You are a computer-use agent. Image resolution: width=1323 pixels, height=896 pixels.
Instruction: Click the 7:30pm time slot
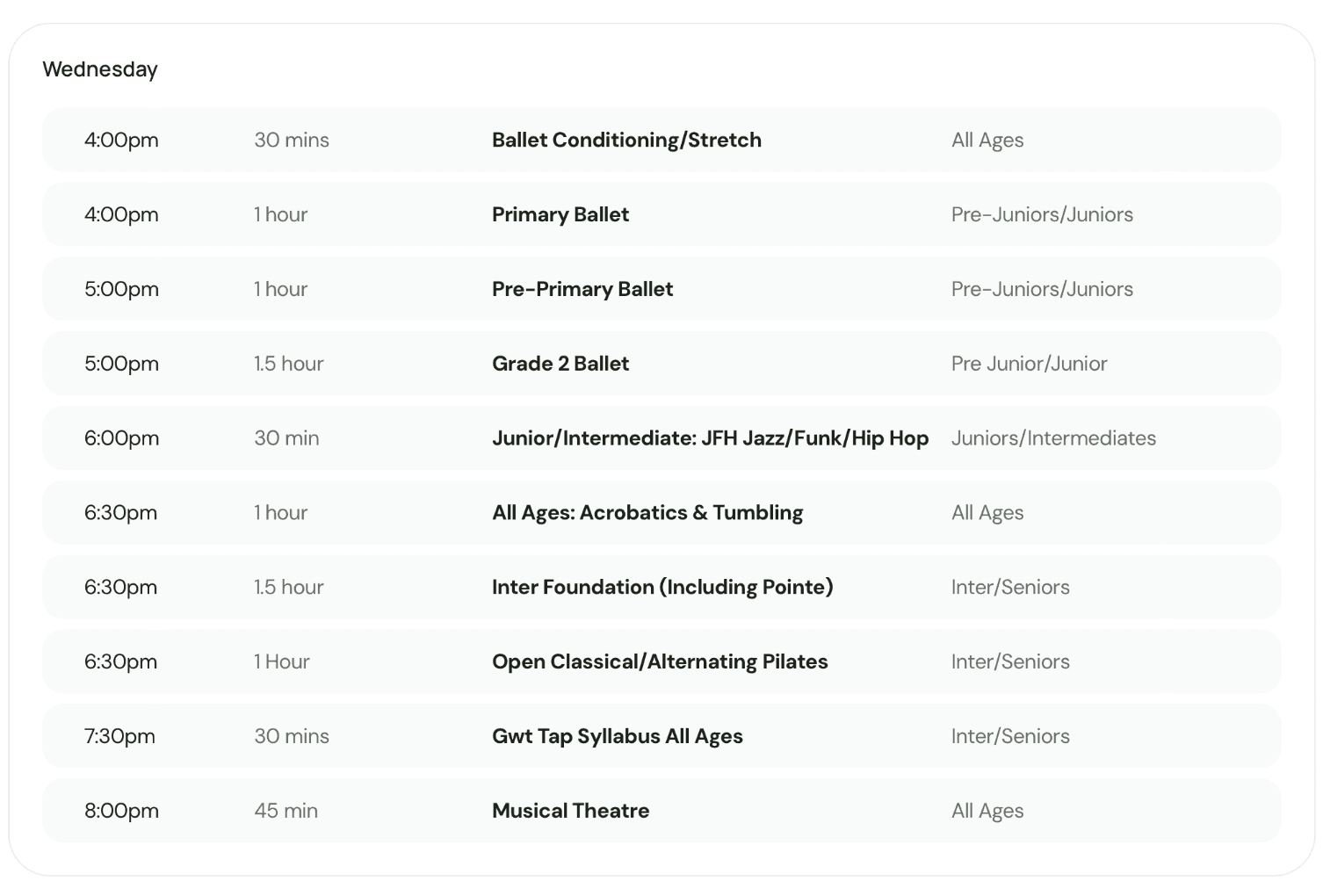point(119,736)
